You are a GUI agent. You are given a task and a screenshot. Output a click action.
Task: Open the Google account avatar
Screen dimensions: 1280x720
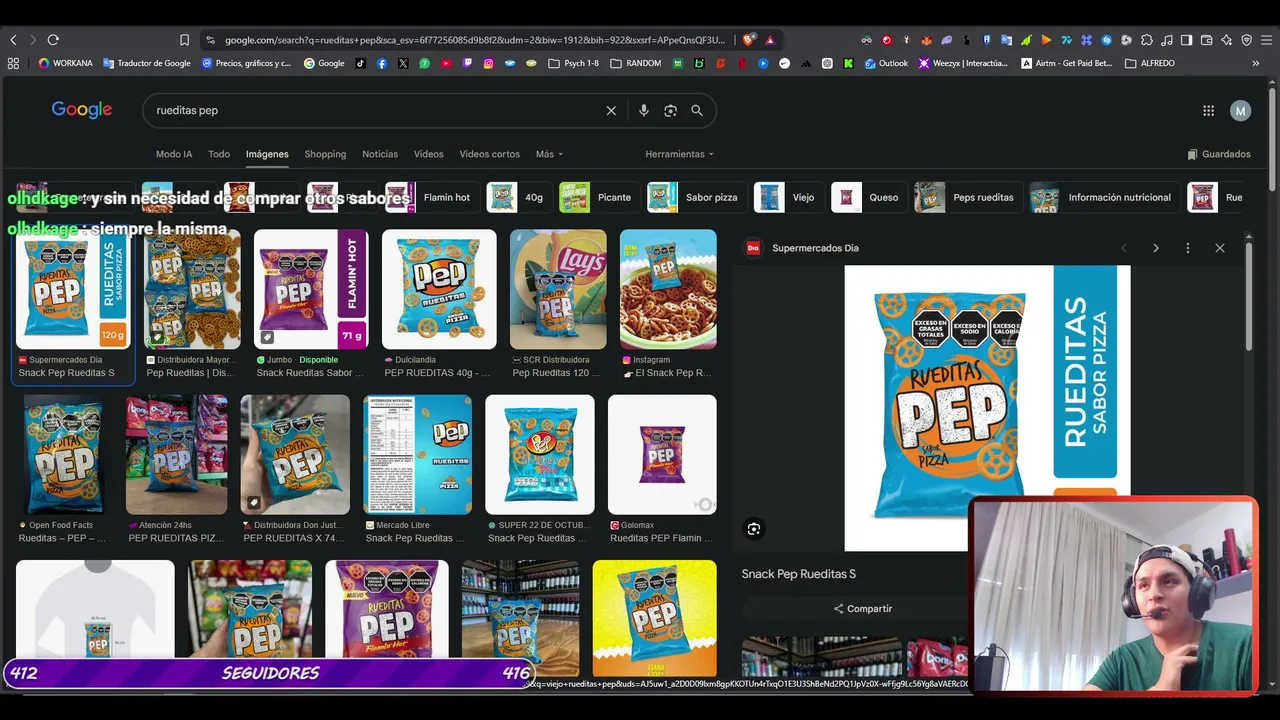pyautogui.click(x=1240, y=111)
